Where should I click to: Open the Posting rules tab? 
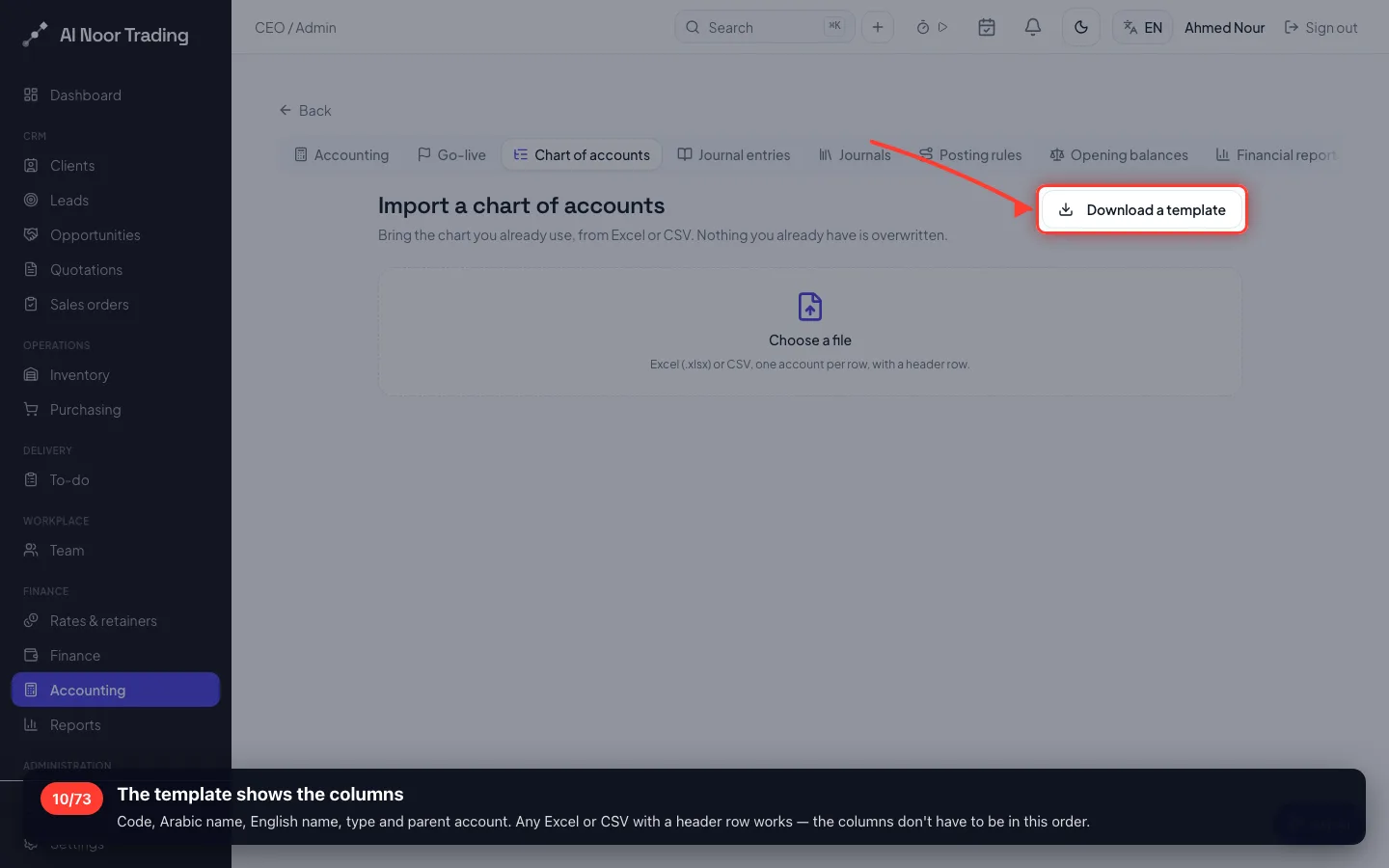pos(970,154)
